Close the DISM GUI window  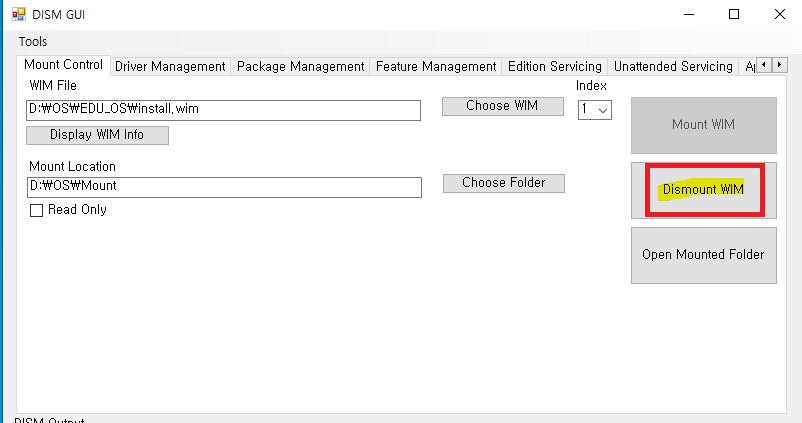coord(779,14)
